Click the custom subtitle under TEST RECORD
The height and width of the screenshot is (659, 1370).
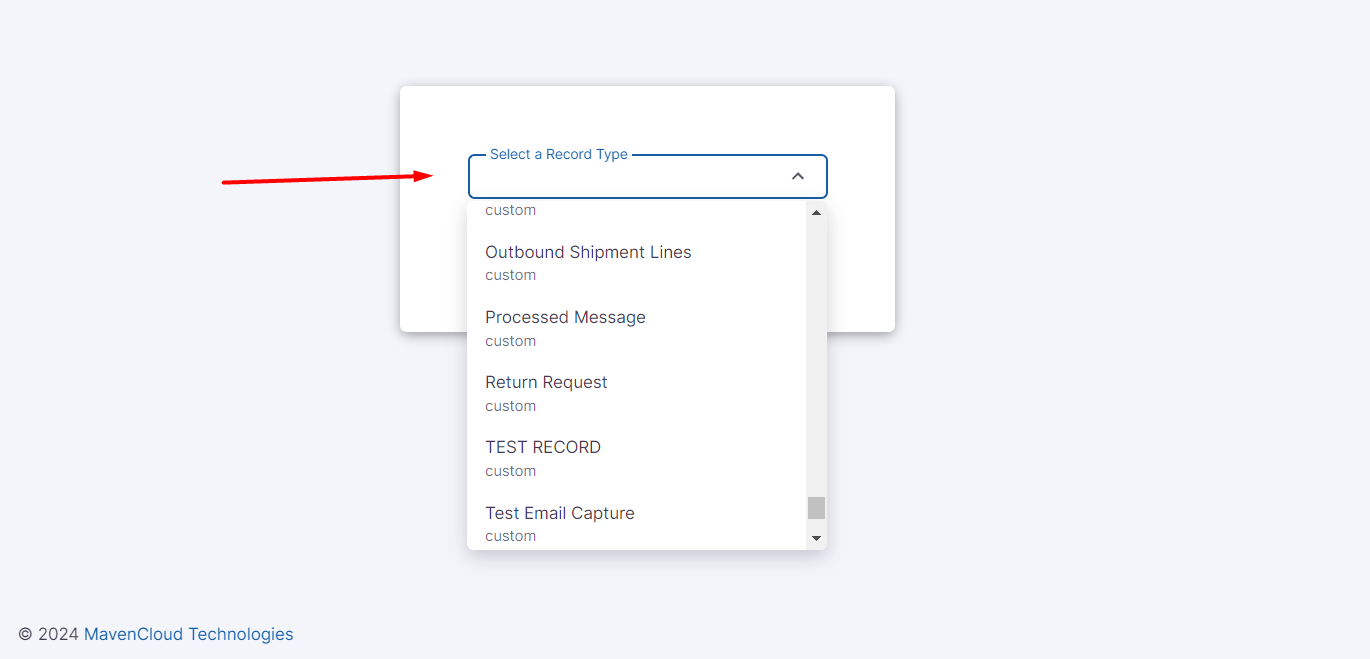pyautogui.click(x=510, y=471)
